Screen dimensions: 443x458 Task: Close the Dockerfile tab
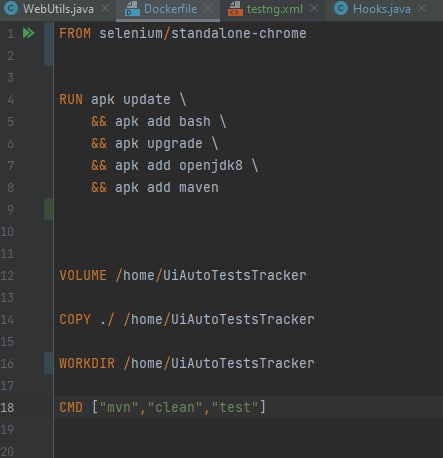(208, 9)
